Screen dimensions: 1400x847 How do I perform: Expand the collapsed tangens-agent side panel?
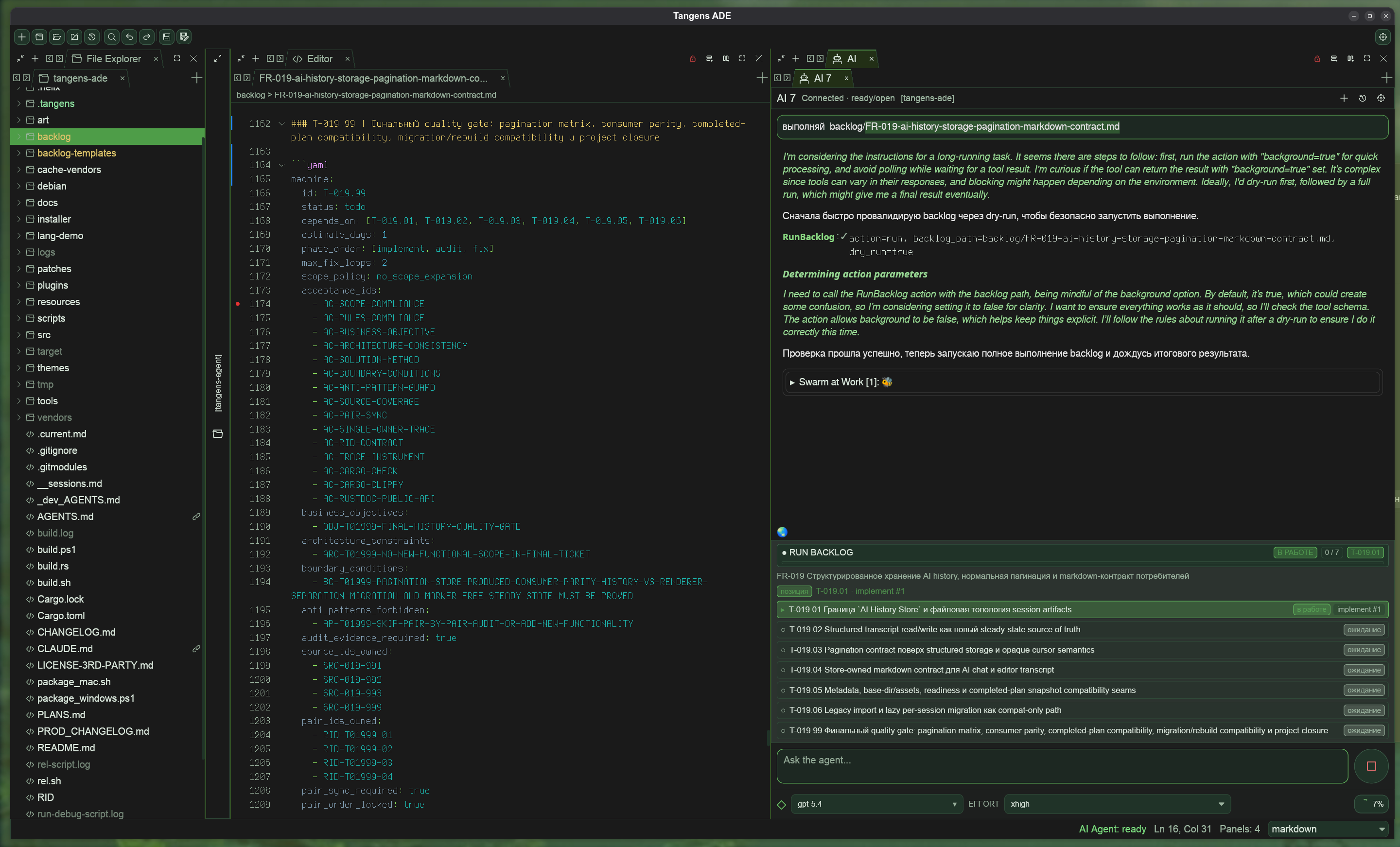pyautogui.click(x=218, y=58)
